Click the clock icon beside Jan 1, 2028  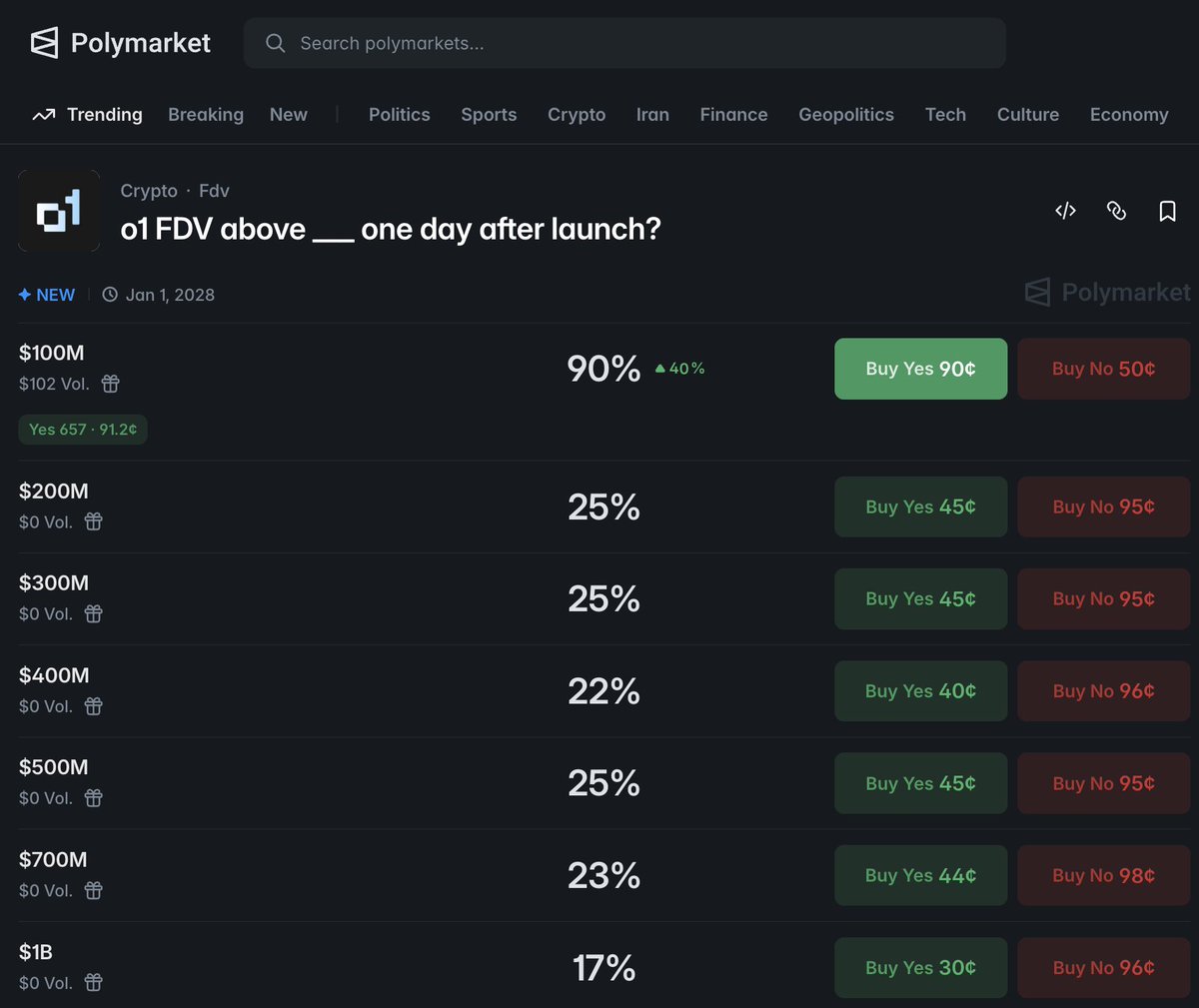(x=110, y=295)
